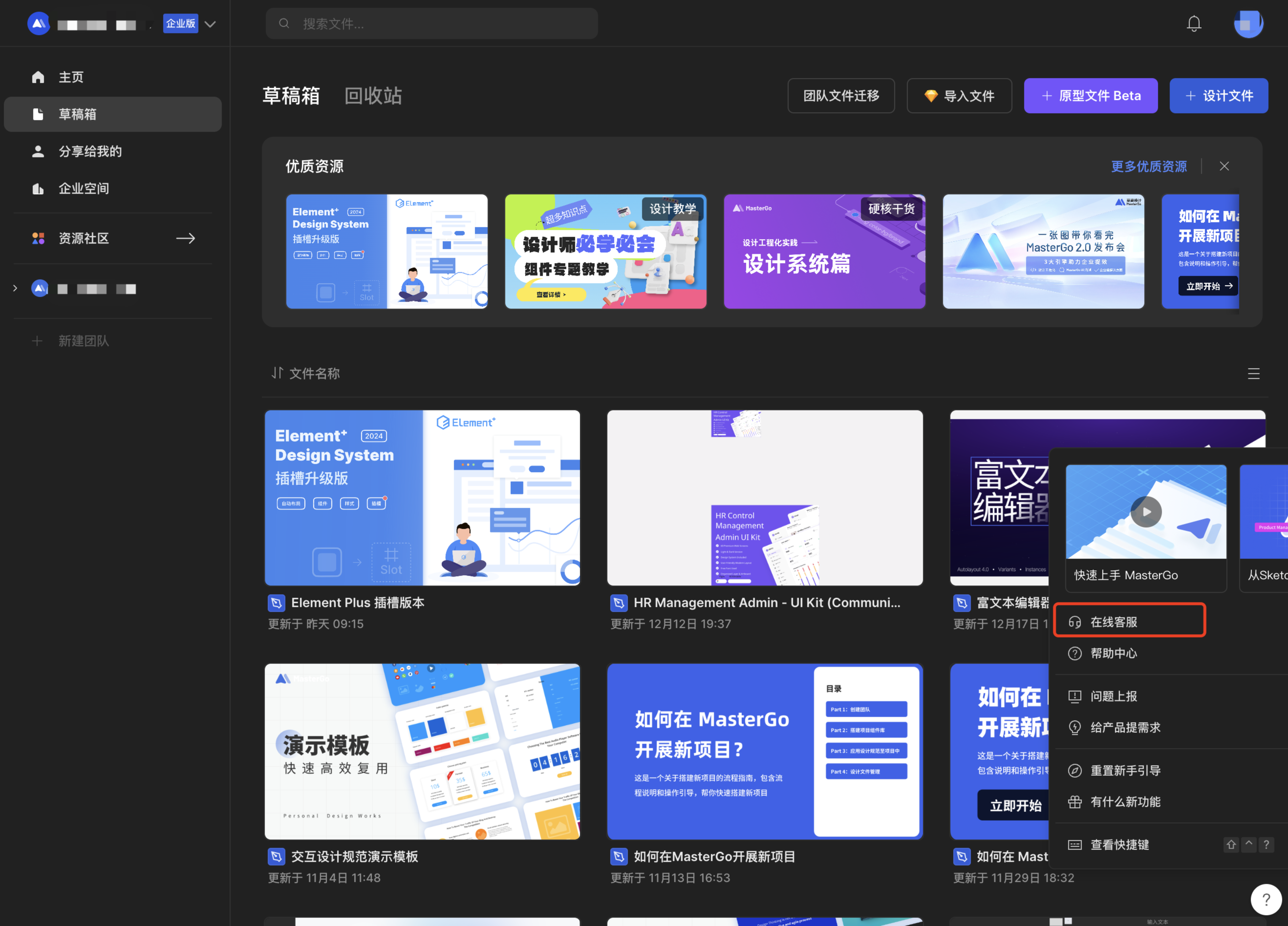Image resolution: width=1288 pixels, height=926 pixels.
Task: Open the 更多优质资源 link
Action: [x=1149, y=166]
